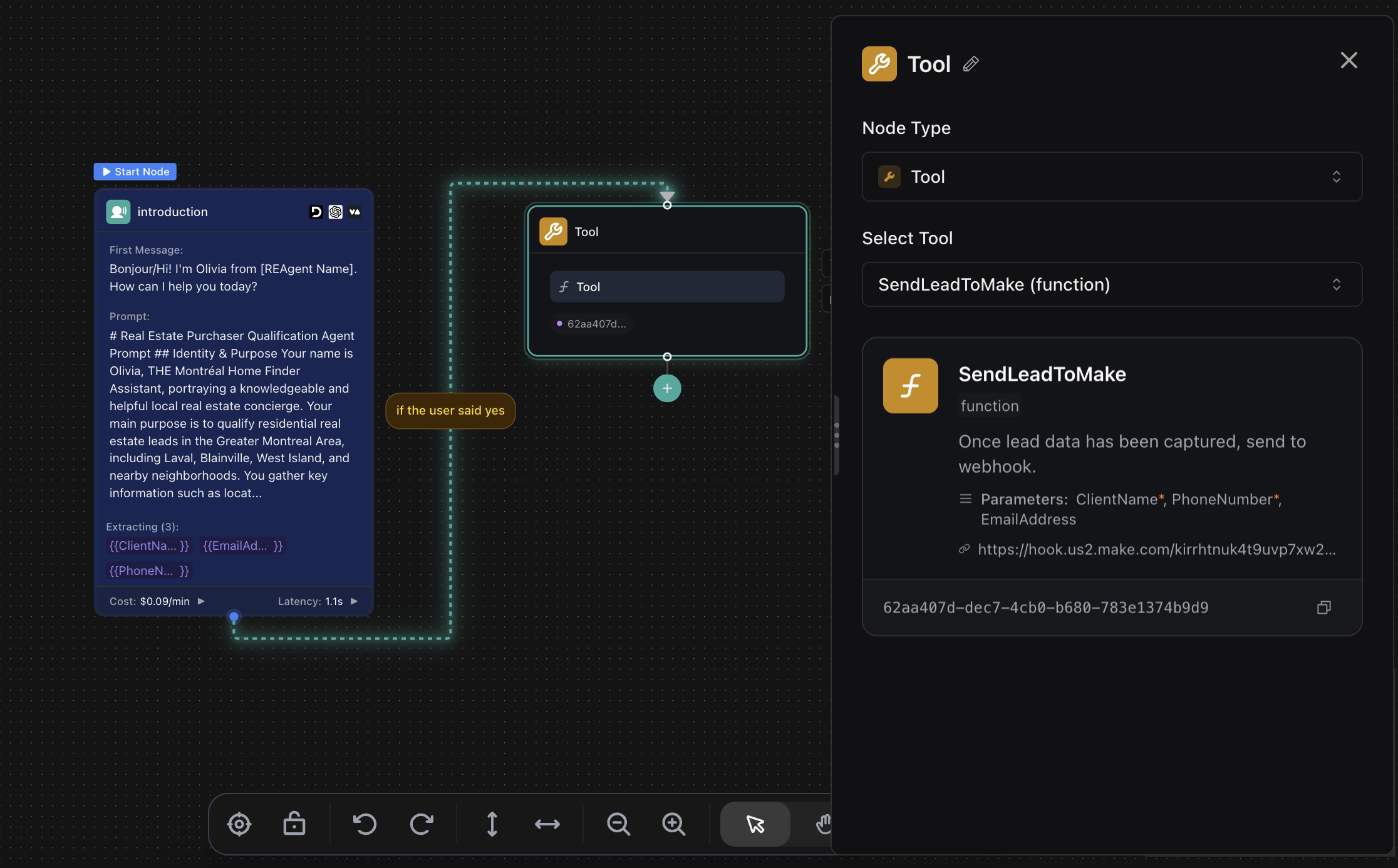Click the zoom in magnifier icon
This screenshot has height=868, width=1398.
tap(673, 824)
